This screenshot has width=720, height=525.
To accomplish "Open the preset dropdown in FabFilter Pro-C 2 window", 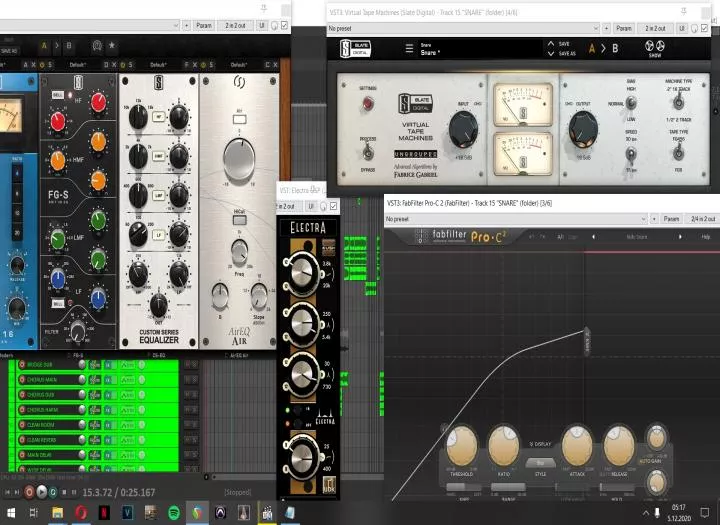I will [x=516, y=219].
